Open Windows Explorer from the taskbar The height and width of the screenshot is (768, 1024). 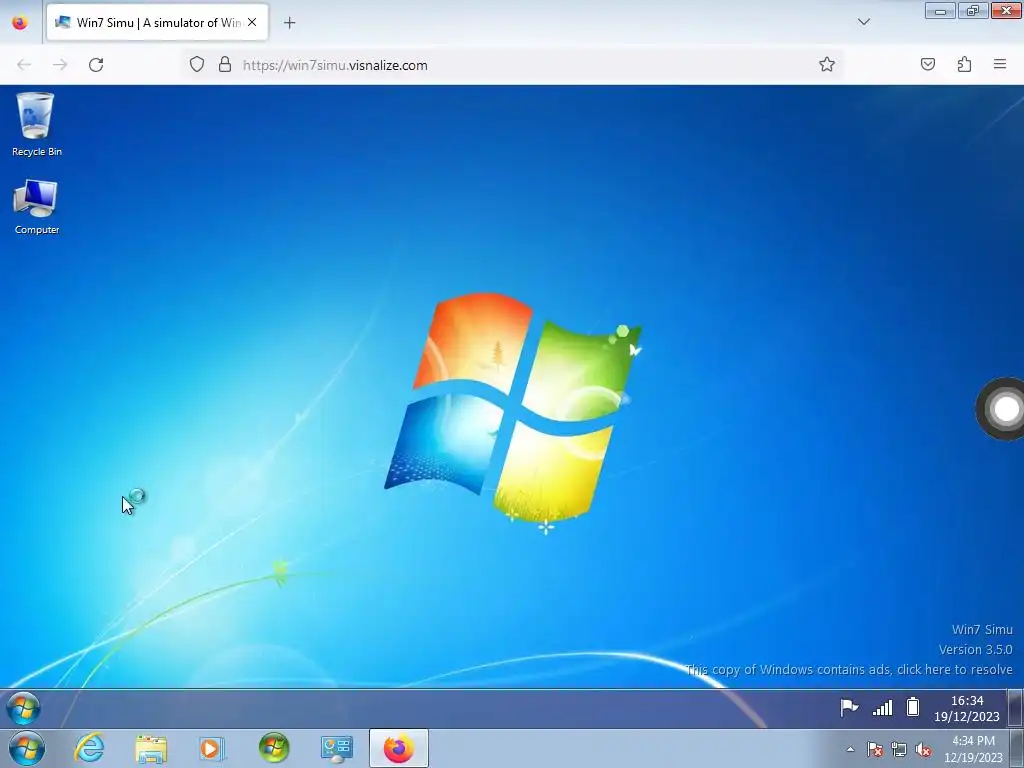click(x=151, y=748)
